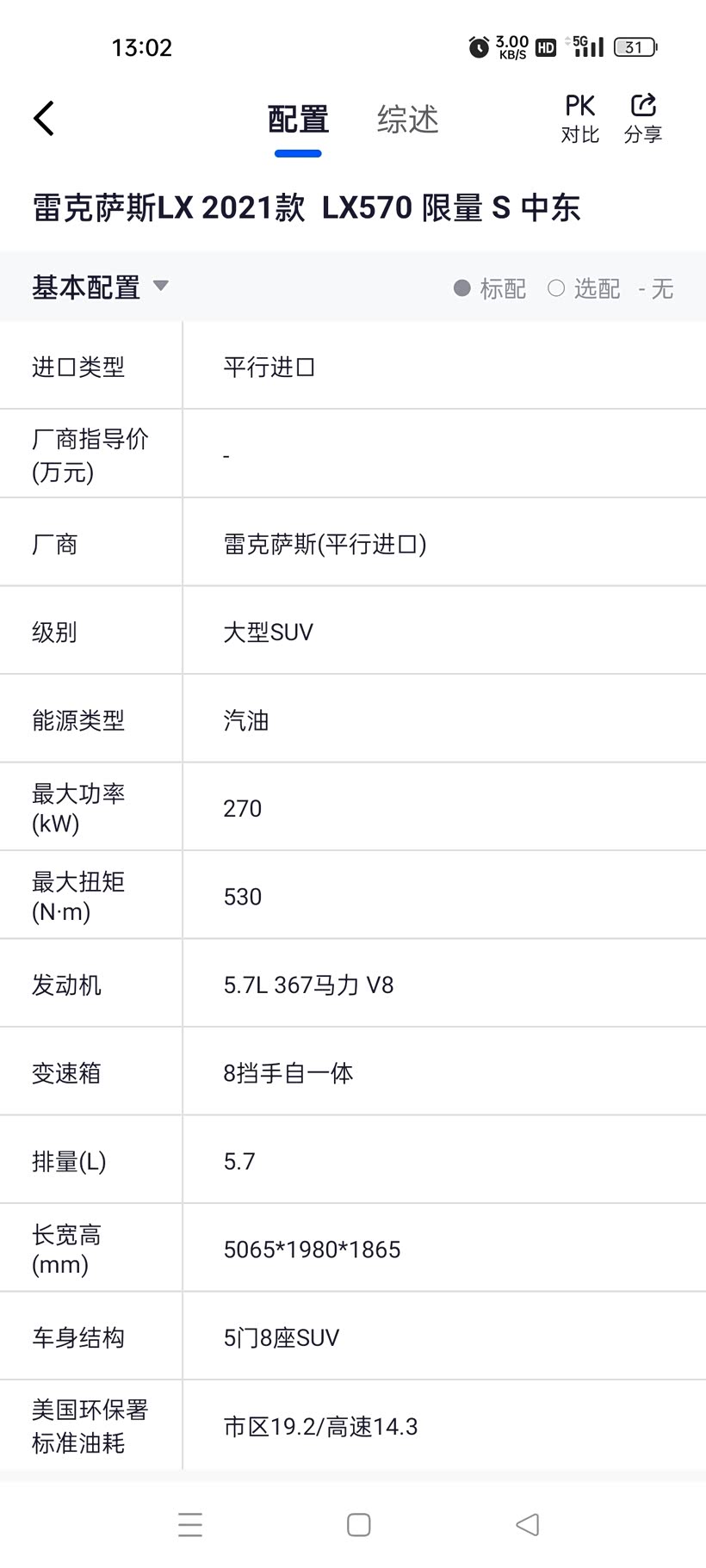Tap the 5G signal strength icon
The image size is (706, 1568).
(x=588, y=46)
